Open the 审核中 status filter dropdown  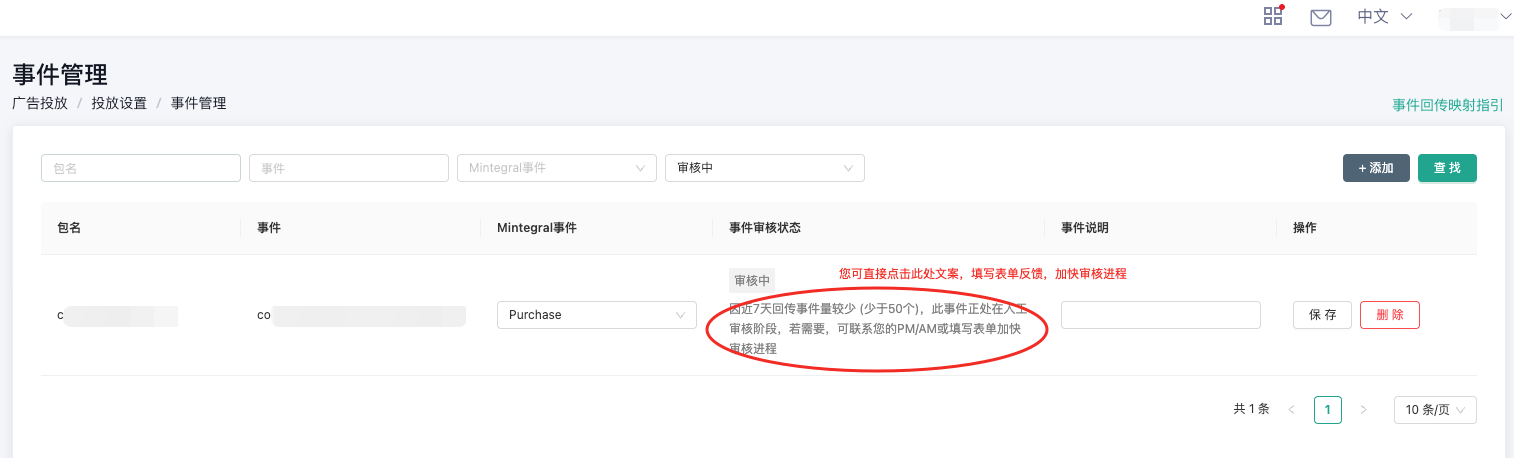pyautogui.click(x=765, y=168)
